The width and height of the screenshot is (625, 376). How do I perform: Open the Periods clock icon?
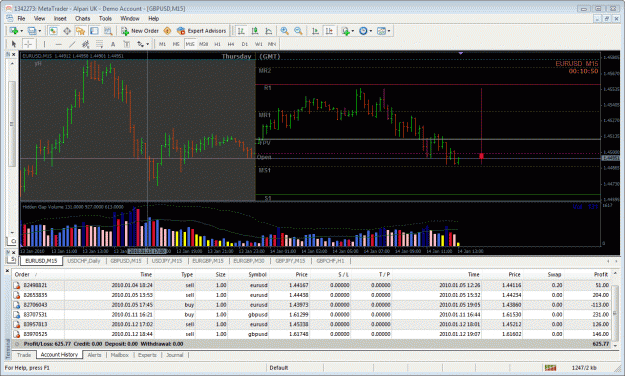point(363,31)
